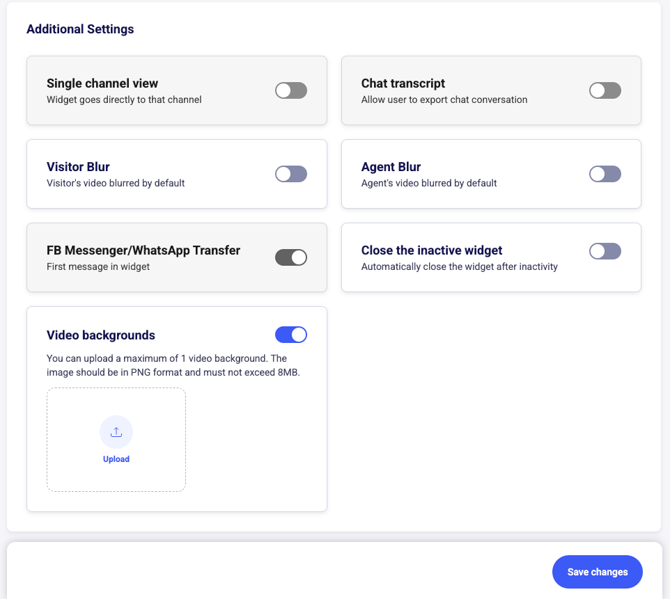Click the FB Messenger/WhatsApp Transfer title
Screen dimensions: 670x599
[143, 250]
